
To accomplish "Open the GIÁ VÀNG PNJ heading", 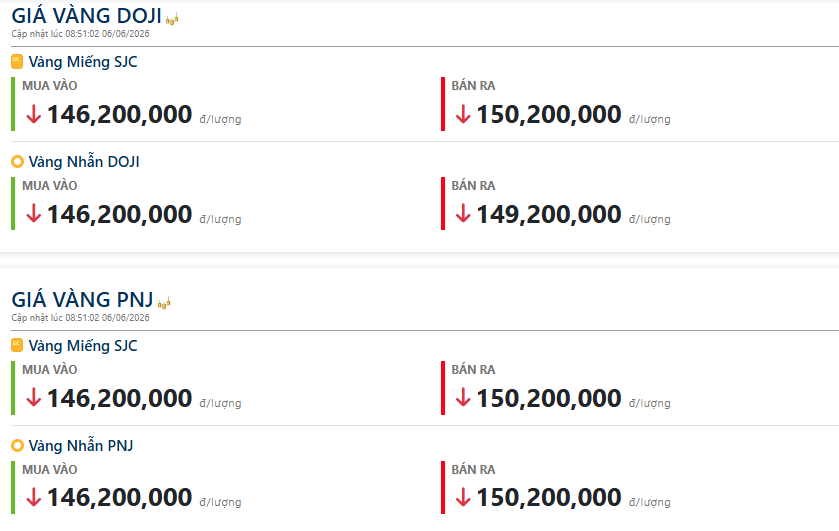I will coord(82,299).
